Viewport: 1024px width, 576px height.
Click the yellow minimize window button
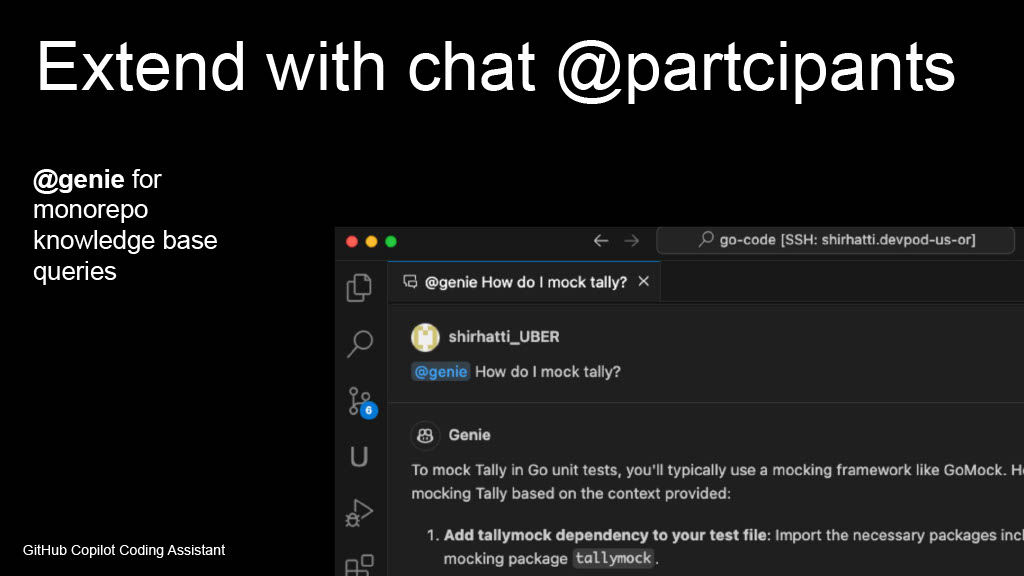coord(372,242)
